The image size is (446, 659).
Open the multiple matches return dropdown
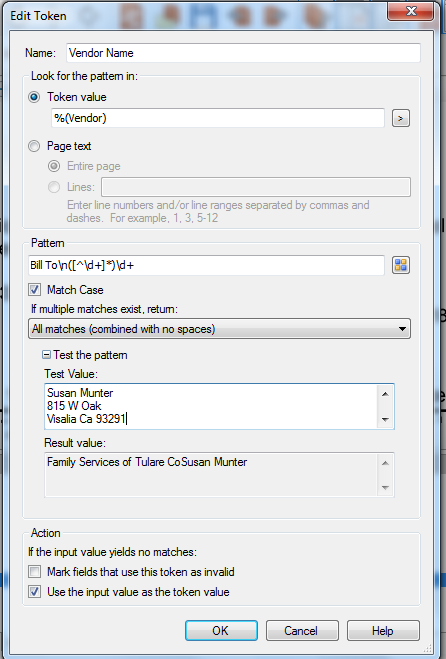point(219,329)
